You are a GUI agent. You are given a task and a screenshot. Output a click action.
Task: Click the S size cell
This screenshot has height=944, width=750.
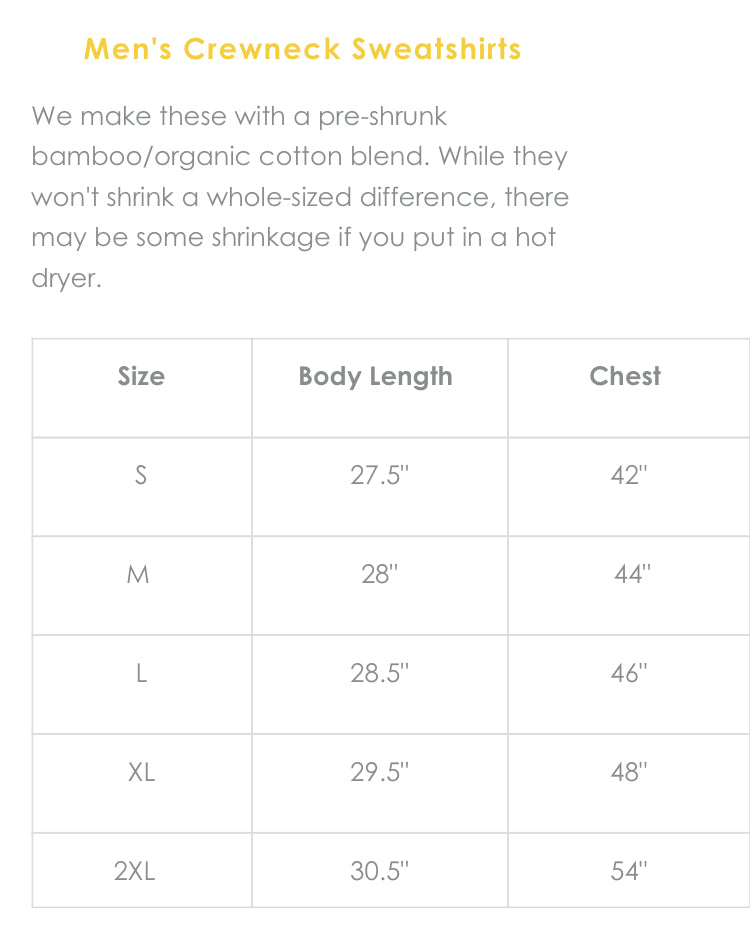pyautogui.click(x=141, y=476)
